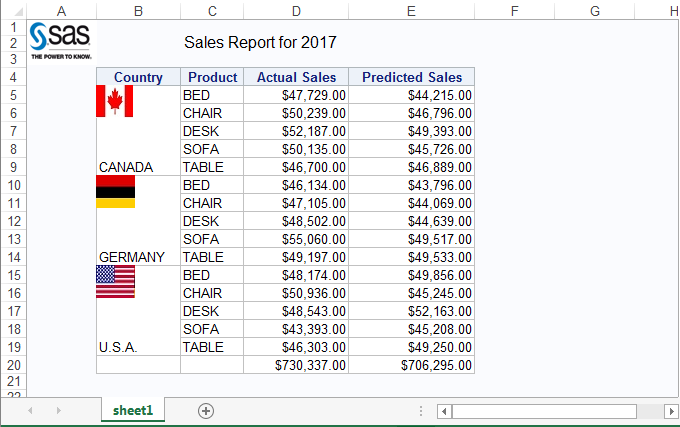This screenshot has height=427, width=680.
Task: Open the sheet1 tab
Action: click(x=133, y=410)
